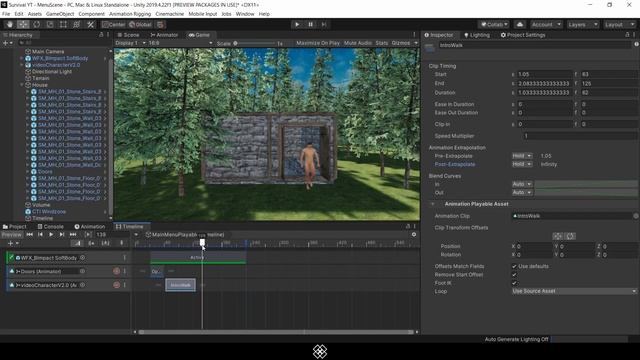Pause the editor playback
This screenshot has height=360, width=640.
(x=310, y=24)
